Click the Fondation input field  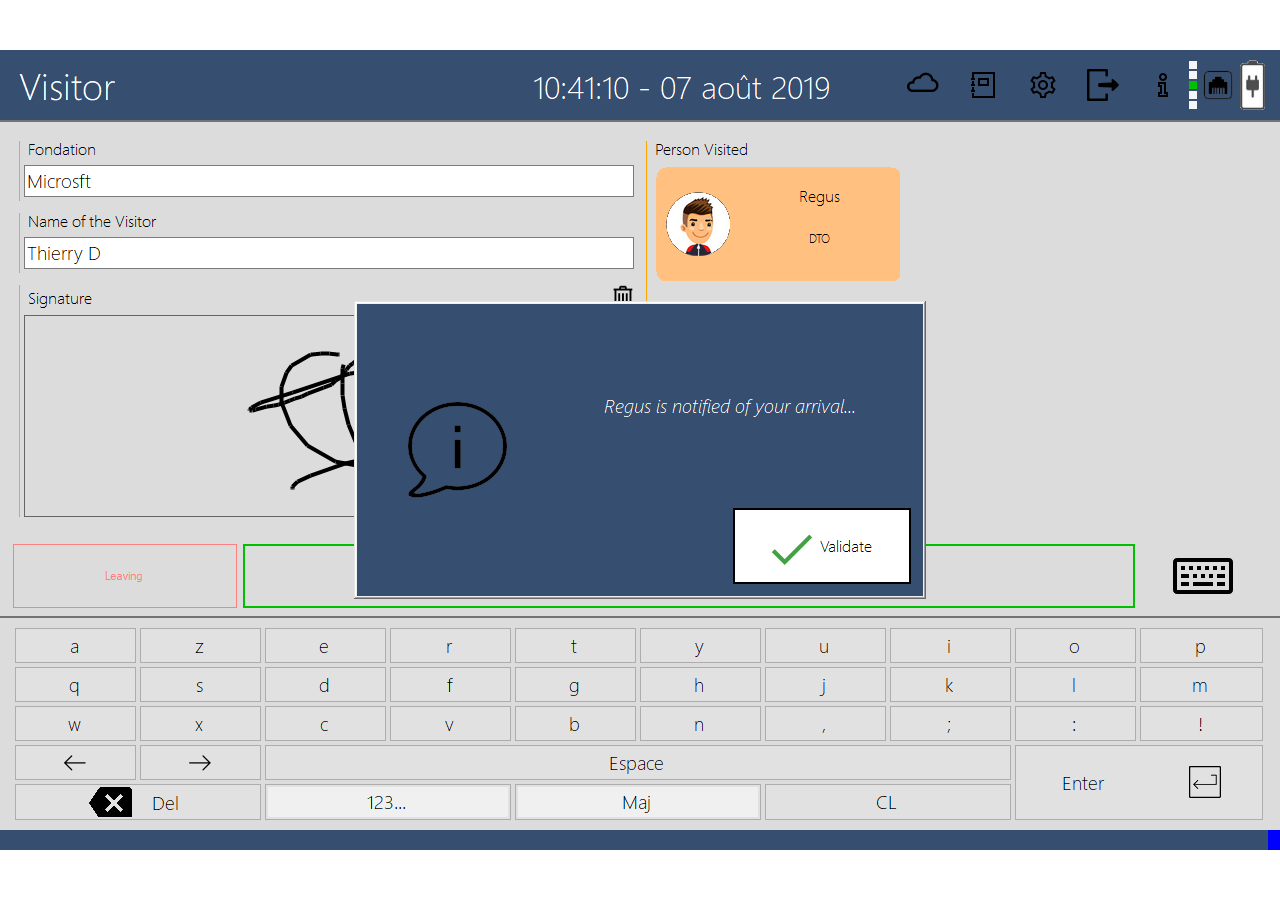(x=328, y=181)
